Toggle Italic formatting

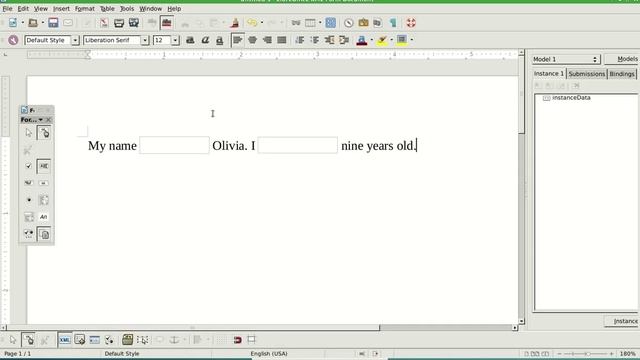pos(205,40)
